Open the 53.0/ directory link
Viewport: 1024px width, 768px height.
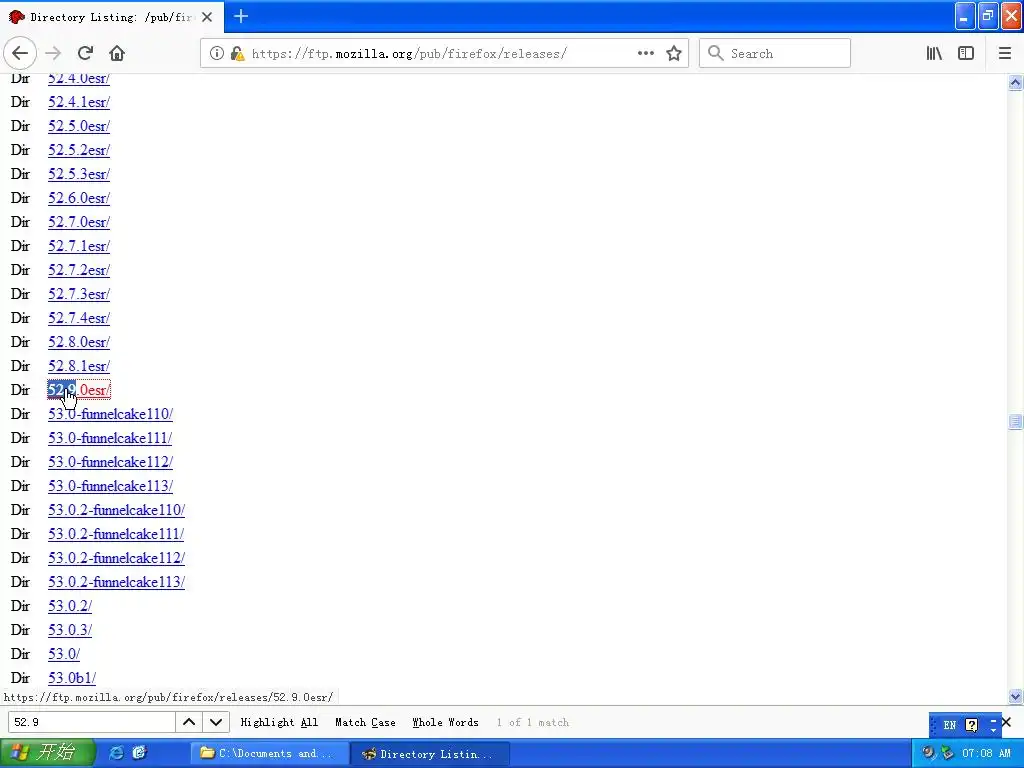point(64,654)
